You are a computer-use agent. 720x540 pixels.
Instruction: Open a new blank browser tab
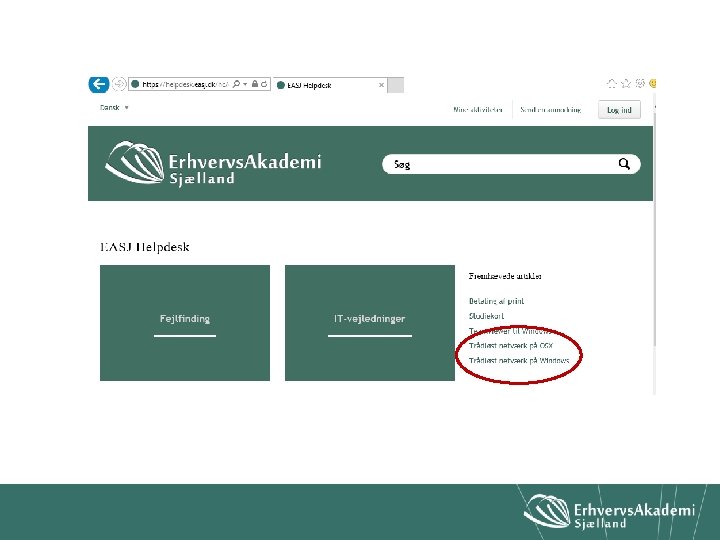(x=396, y=85)
